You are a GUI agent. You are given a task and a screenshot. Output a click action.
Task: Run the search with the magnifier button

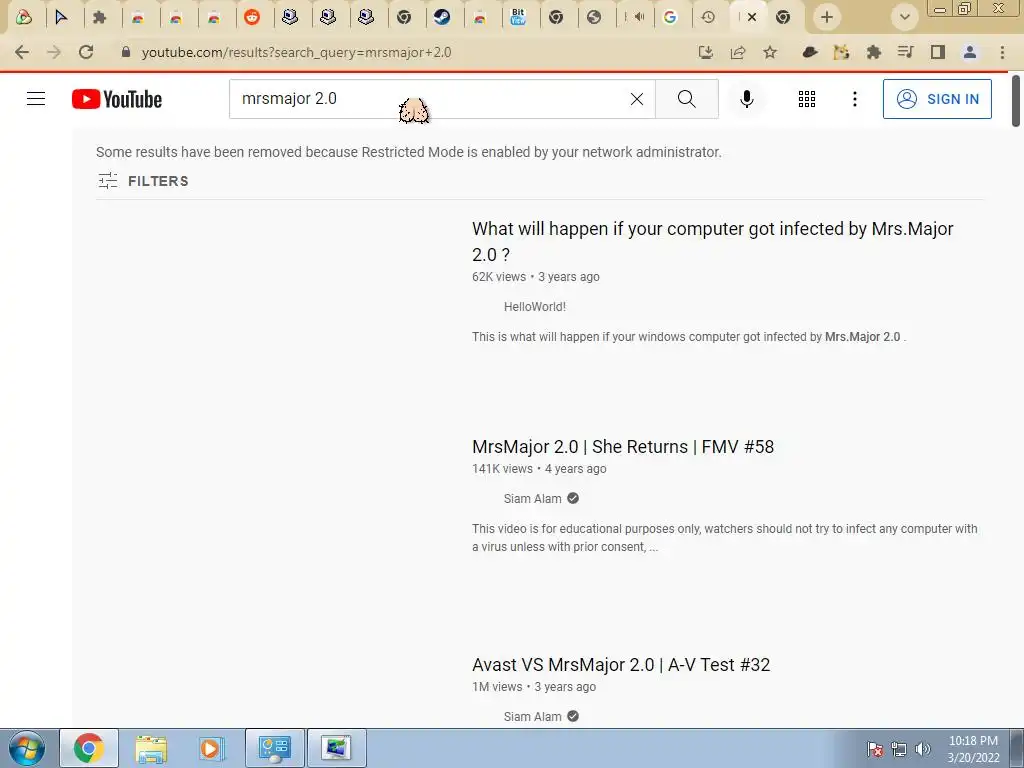686,99
